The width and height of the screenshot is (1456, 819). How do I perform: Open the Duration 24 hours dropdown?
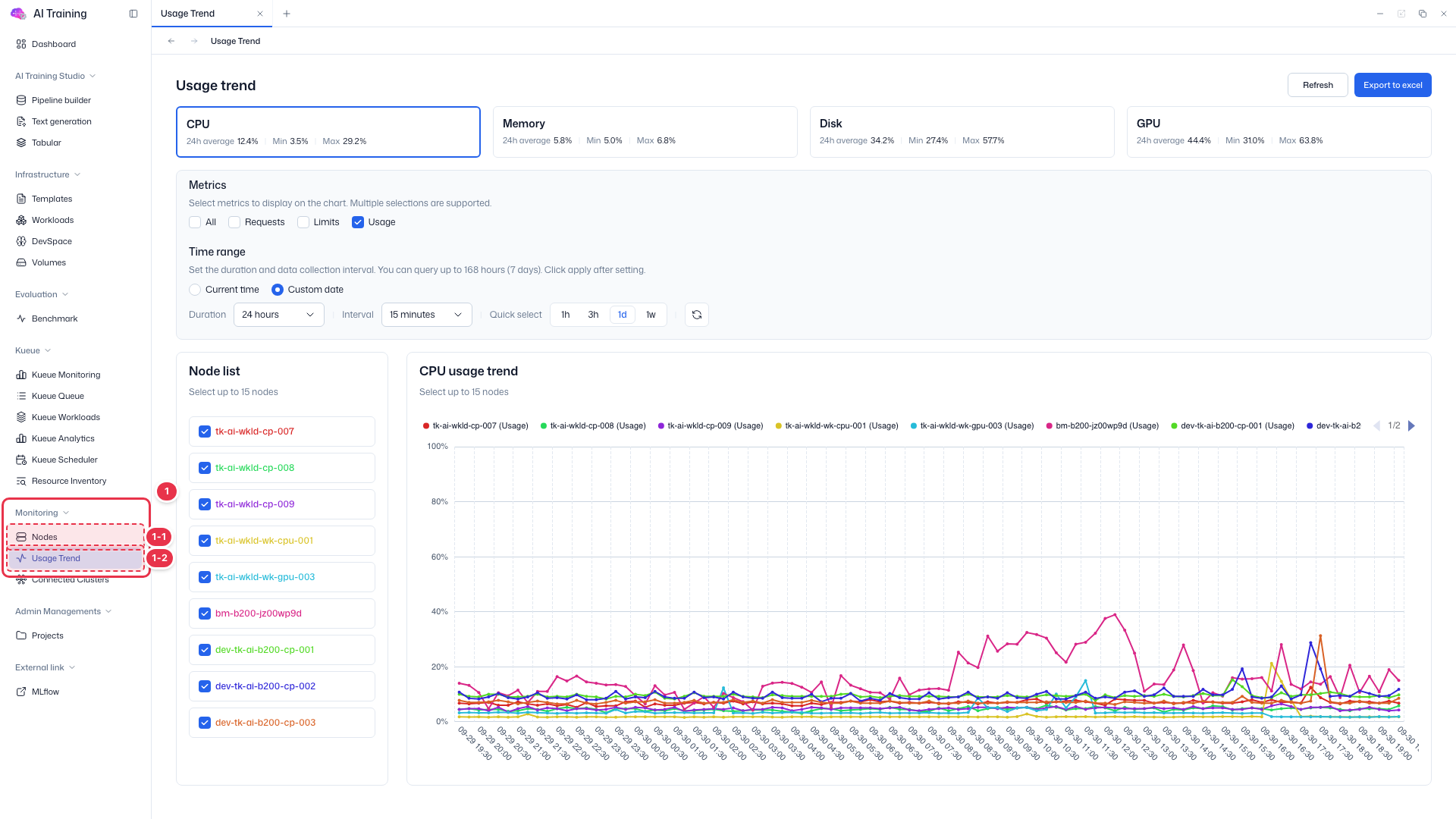pyautogui.click(x=279, y=315)
